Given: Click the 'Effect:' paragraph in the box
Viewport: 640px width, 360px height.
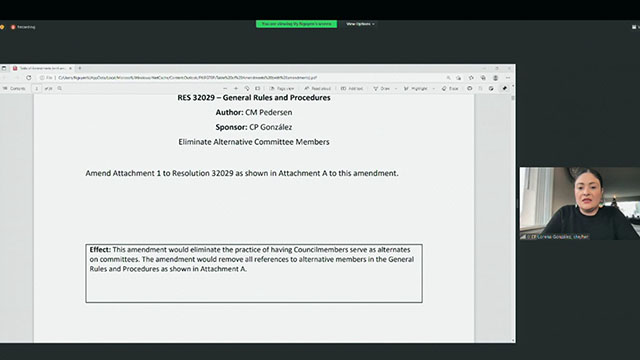Looking at the screenshot, I should pyautogui.click(x=252, y=259).
